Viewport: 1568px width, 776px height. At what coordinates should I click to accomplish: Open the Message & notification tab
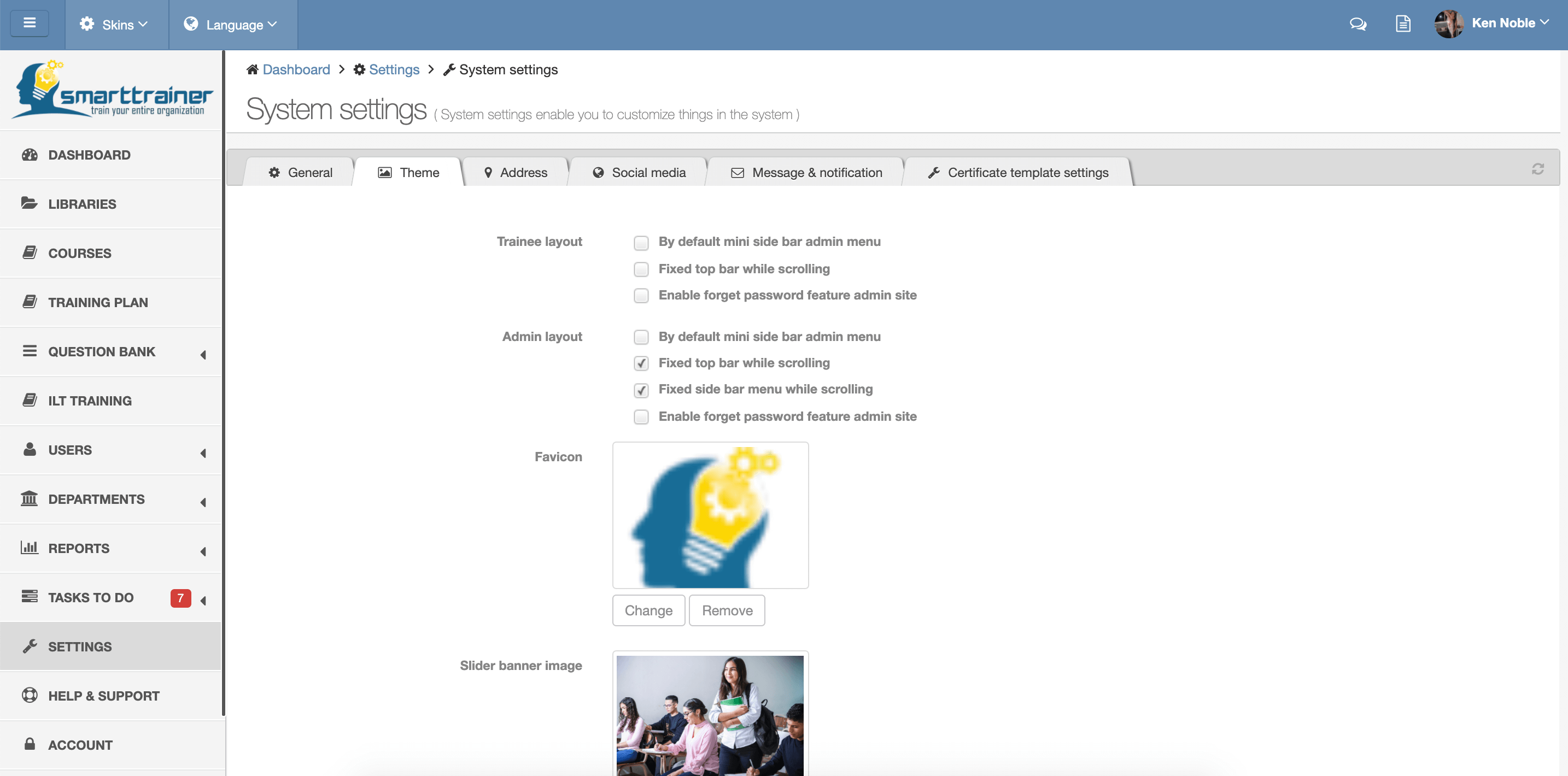(x=805, y=172)
